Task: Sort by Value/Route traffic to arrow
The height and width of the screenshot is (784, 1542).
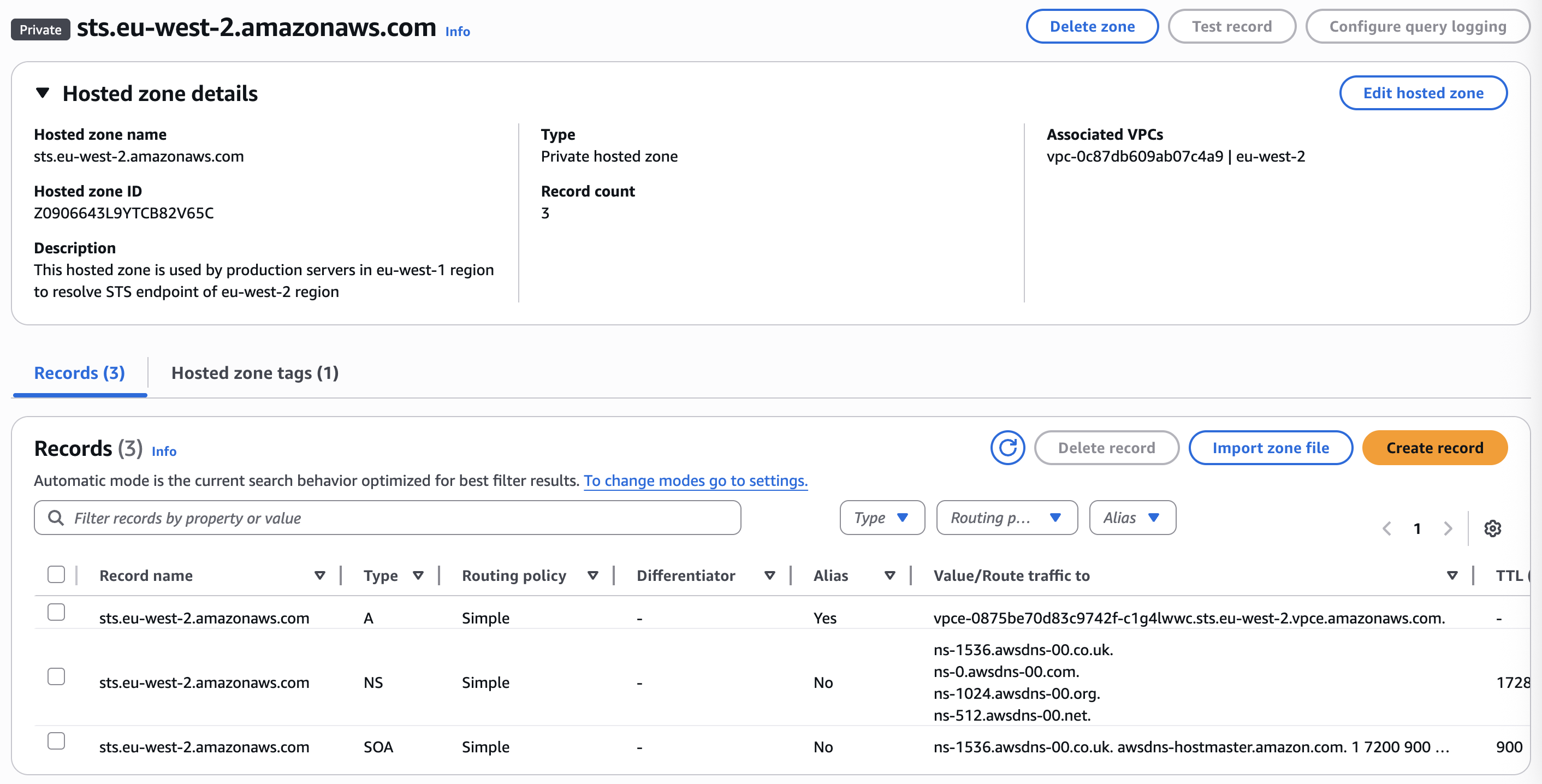Action: (1451, 575)
